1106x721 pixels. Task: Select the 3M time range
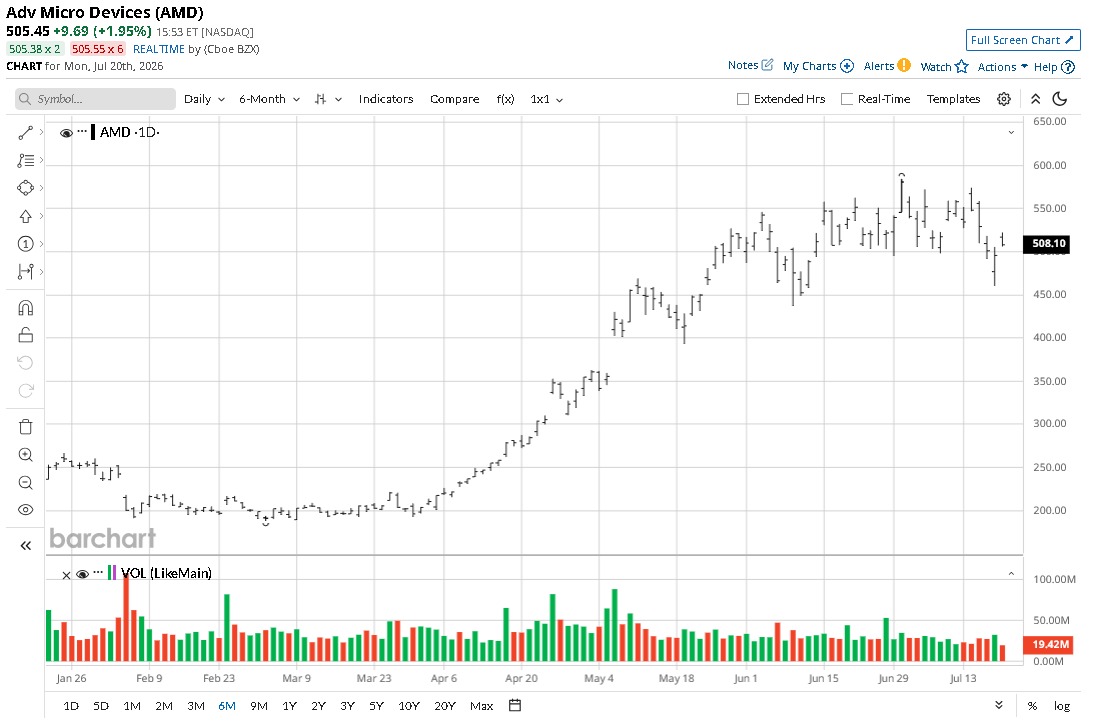(196, 705)
